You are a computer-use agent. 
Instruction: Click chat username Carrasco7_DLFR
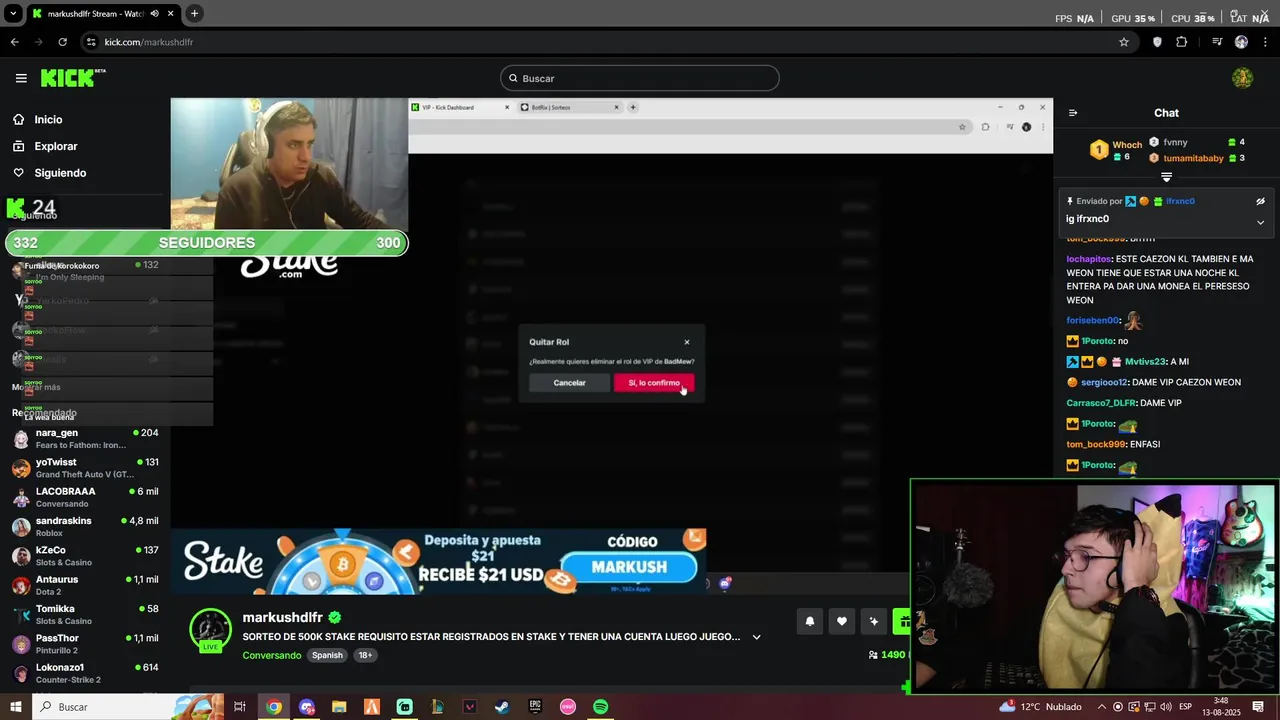point(1101,403)
